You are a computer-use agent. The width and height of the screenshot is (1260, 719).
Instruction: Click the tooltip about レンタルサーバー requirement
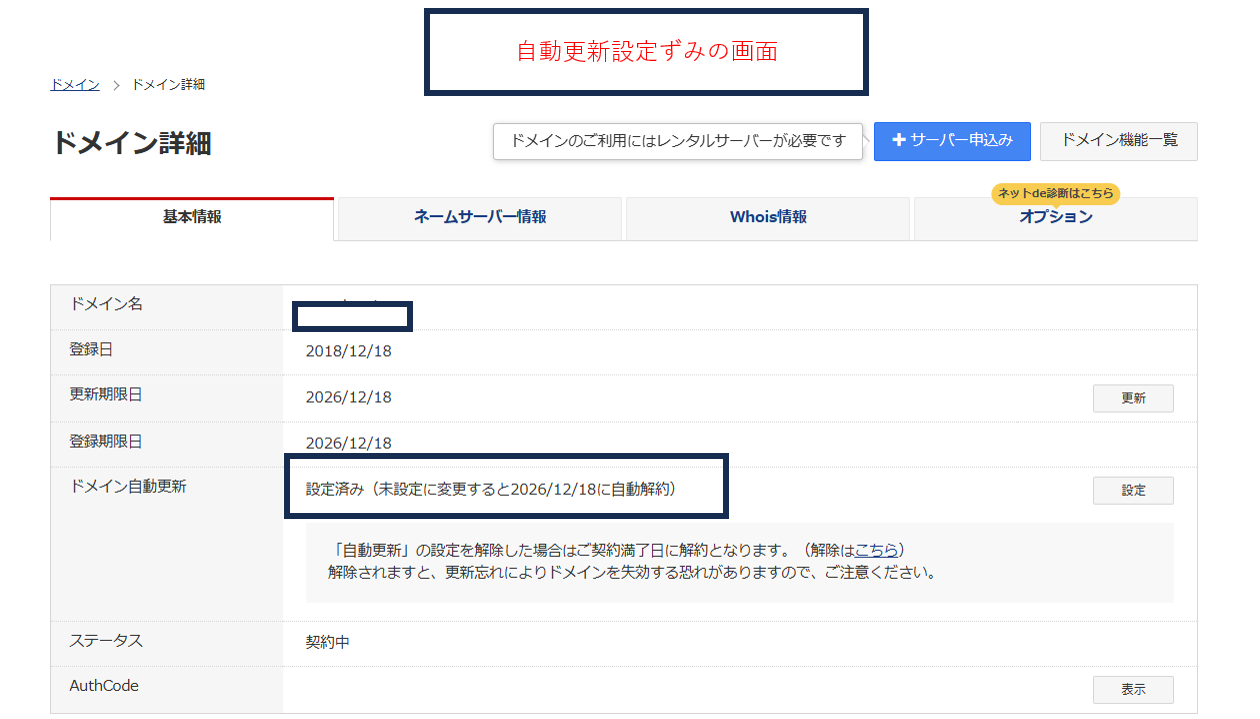point(678,142)
